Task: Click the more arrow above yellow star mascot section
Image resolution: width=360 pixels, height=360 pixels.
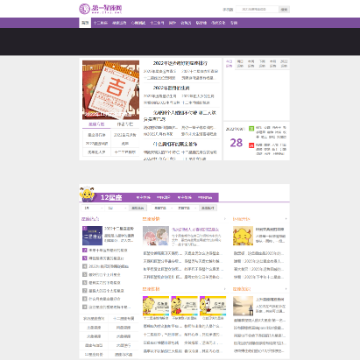Action: (286, 219)
